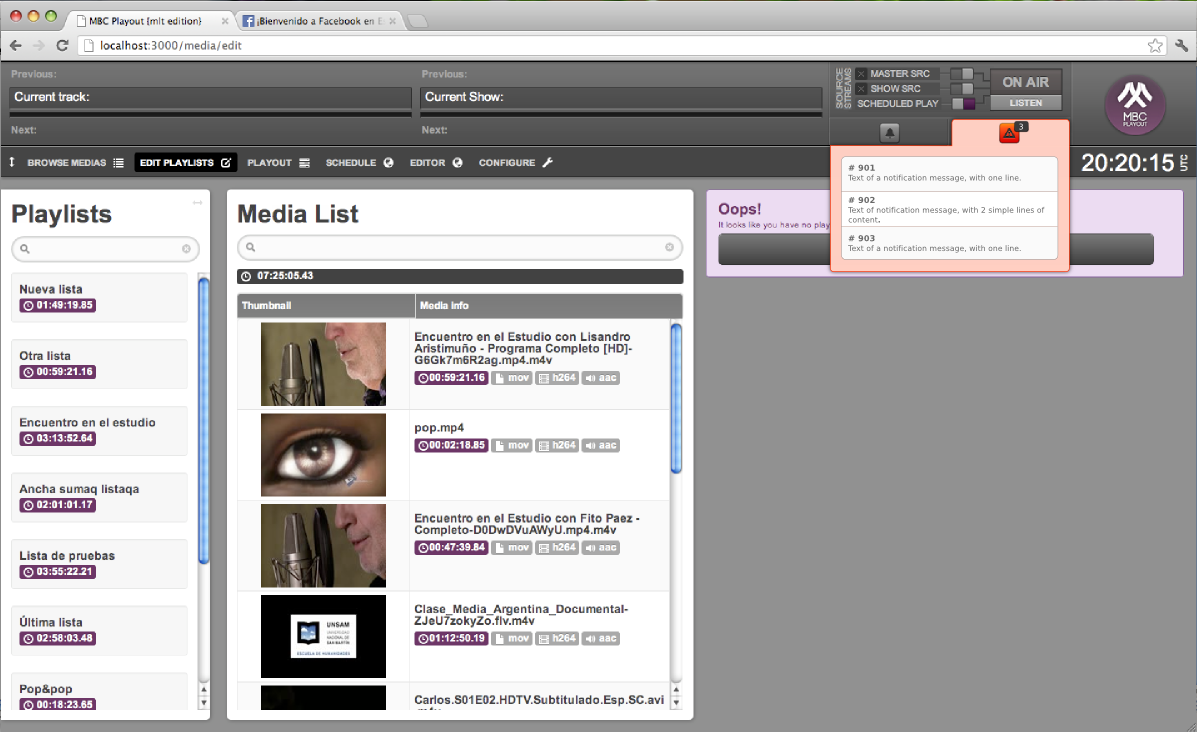Click the h264 badge for pop.mp4
The image size is (1197, 732).
(x=557, y=445)
